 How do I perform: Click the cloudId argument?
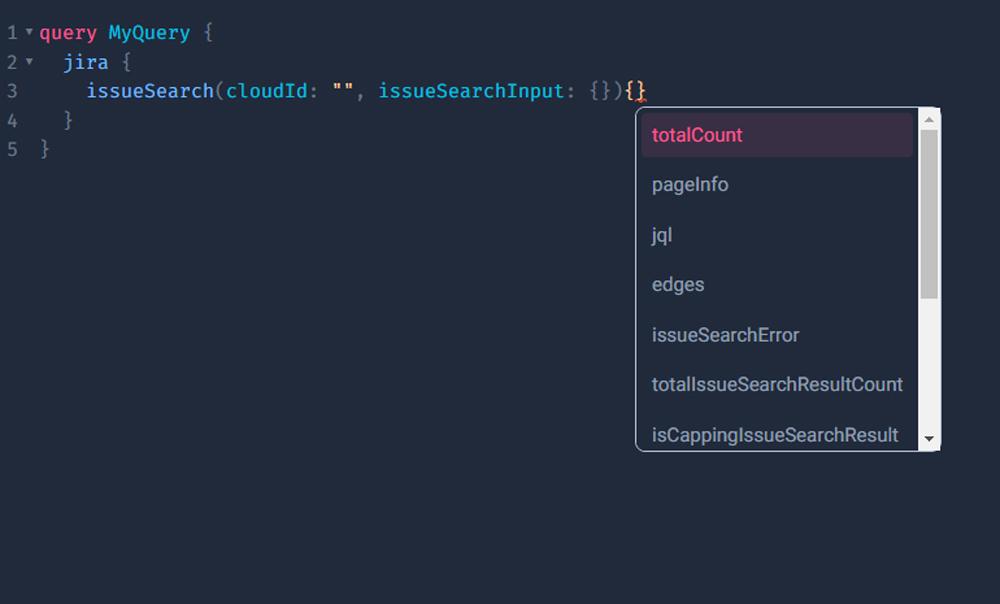click(x=267, y=91)
